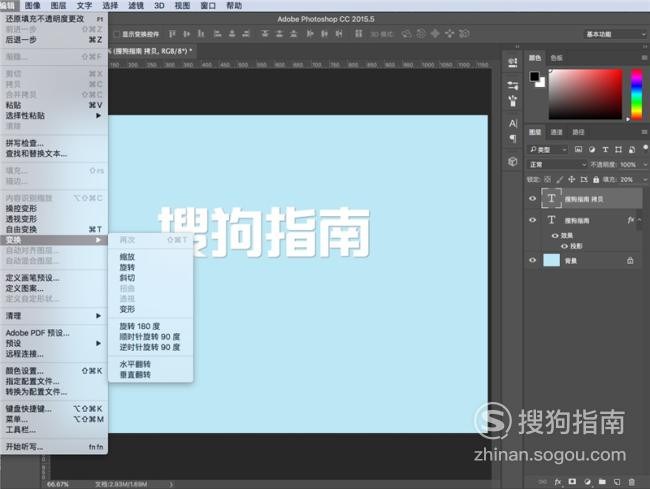The image size is (650, 489).
Task: Open the 滤镜 menu in menu bar
Action: click(x=136, y=6)
